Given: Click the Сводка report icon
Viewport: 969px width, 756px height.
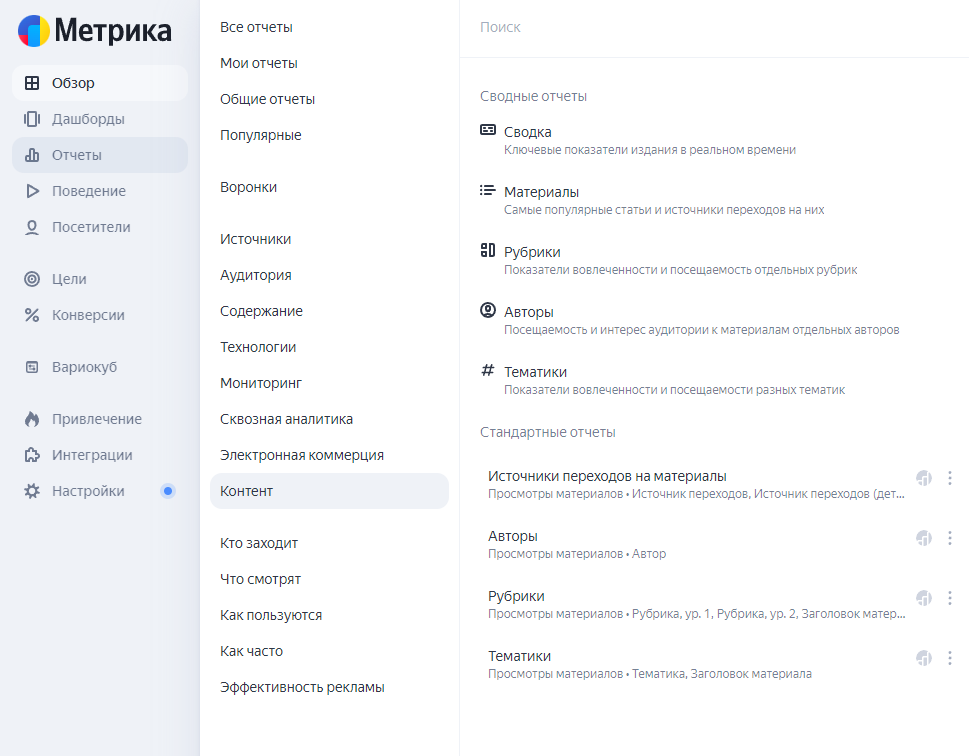Looking at the screenshot, I should click(488, 130).
